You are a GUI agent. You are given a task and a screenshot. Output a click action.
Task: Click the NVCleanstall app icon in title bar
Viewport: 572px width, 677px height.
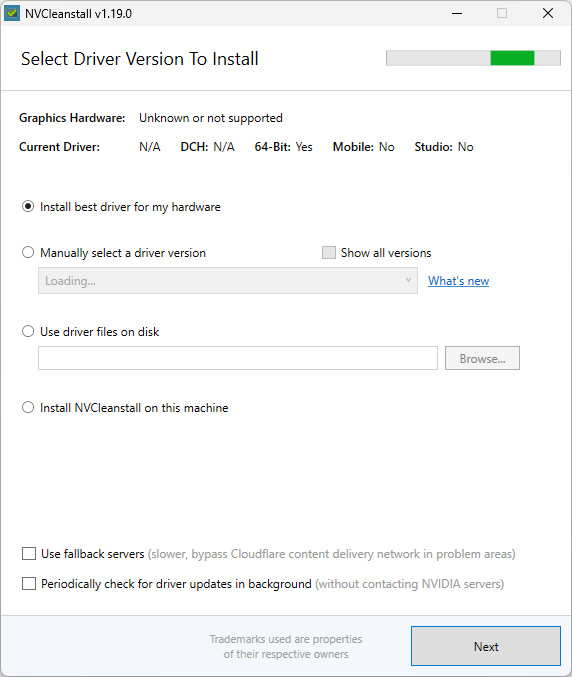tap(12, 13)
